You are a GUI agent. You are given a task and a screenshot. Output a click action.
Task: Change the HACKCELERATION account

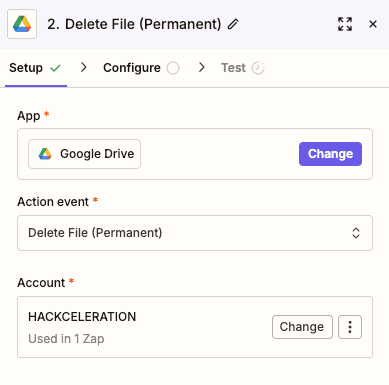302,327
